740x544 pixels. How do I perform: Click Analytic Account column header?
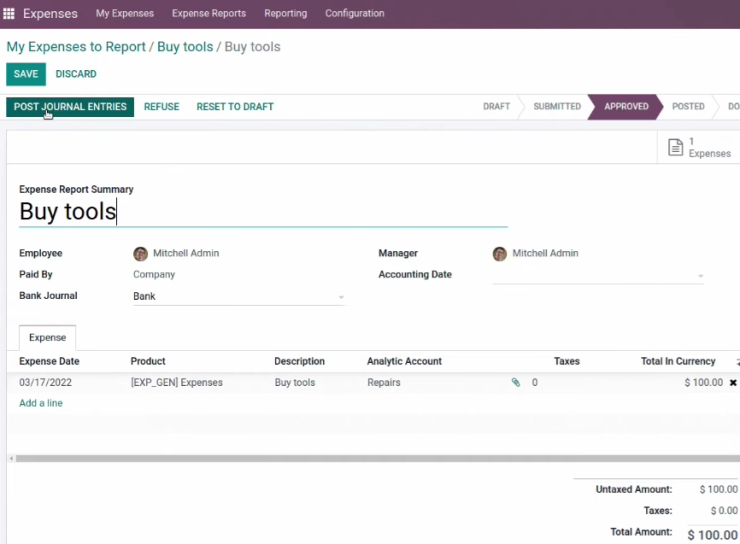click(x=404, y=361)
